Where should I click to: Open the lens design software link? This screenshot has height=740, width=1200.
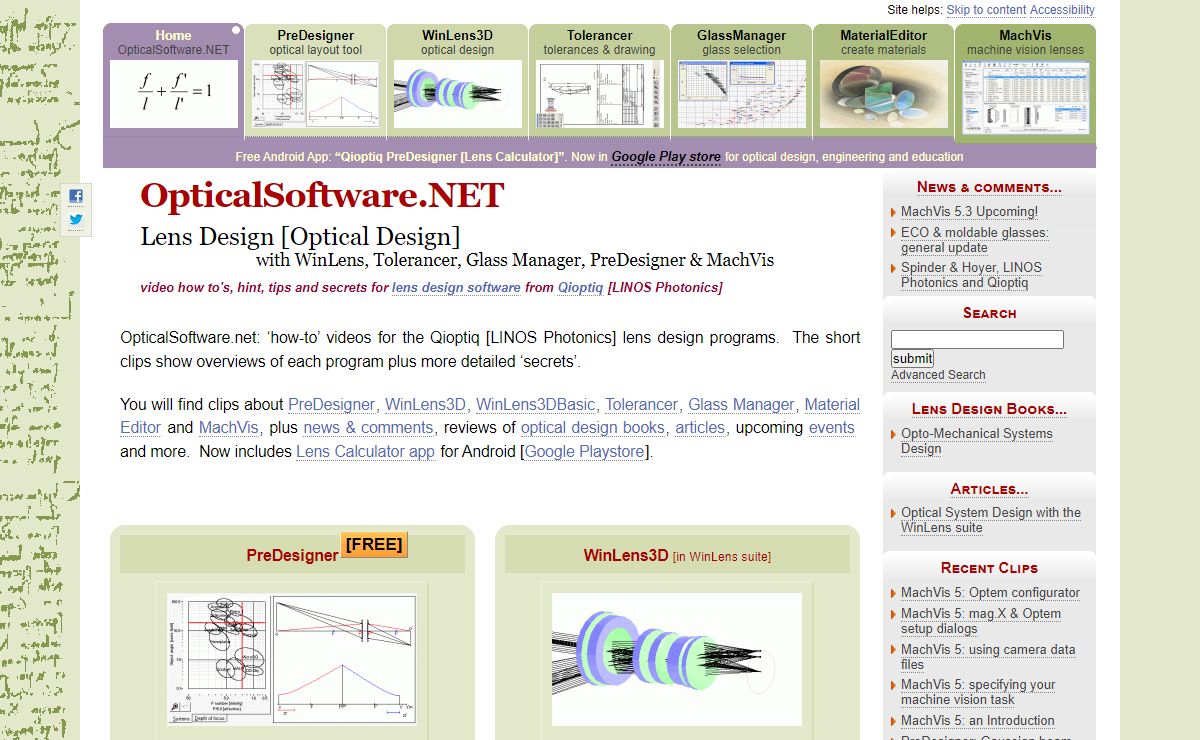[x=456, y=287]
